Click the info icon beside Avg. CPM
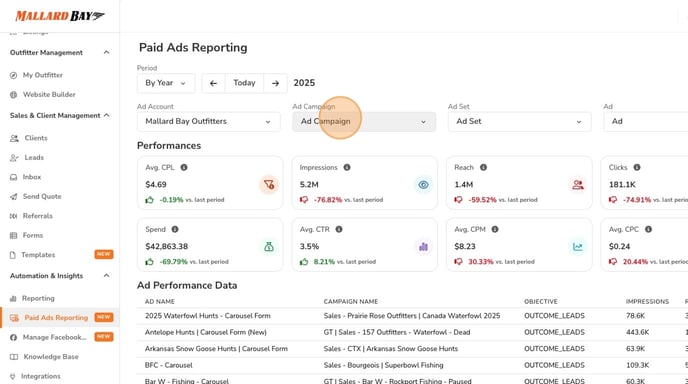Viewport: 688px width, 384px height. 495,229
